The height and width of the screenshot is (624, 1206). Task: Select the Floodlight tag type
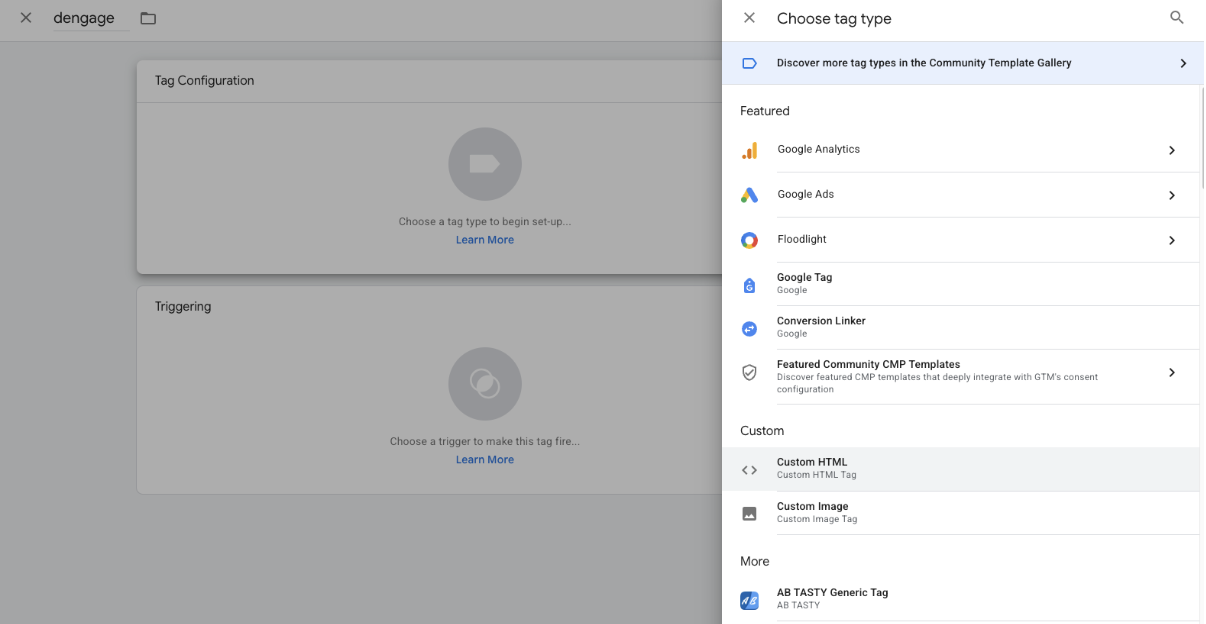point(960,240)
